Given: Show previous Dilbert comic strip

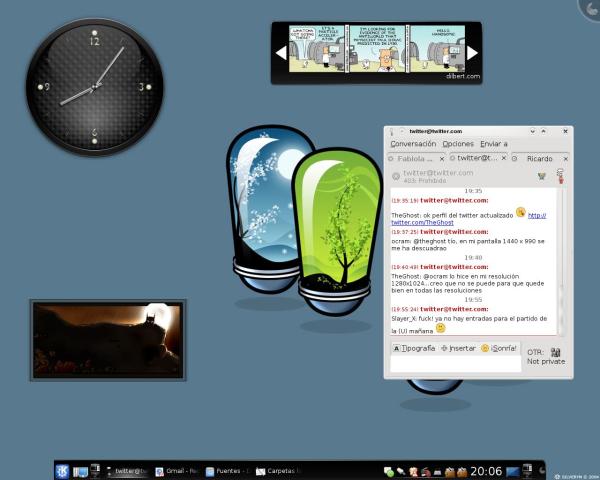Looking at the screenshot, I should [x=281, y=53].
